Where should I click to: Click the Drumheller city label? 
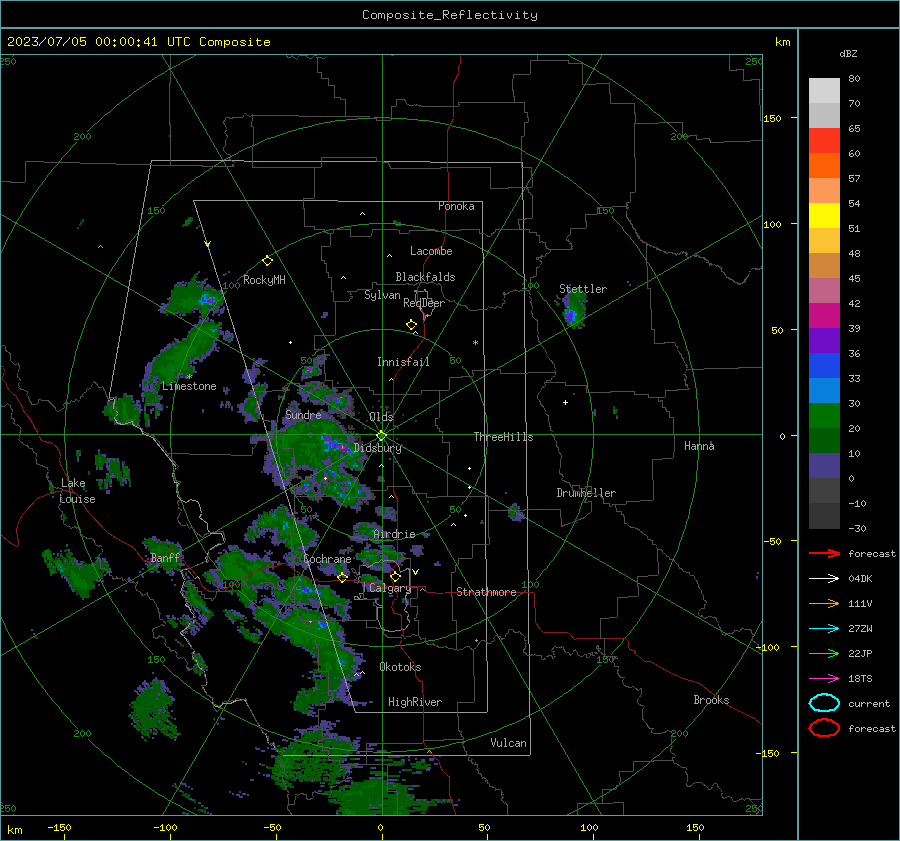pyautogui.click(x=586, y=493)
